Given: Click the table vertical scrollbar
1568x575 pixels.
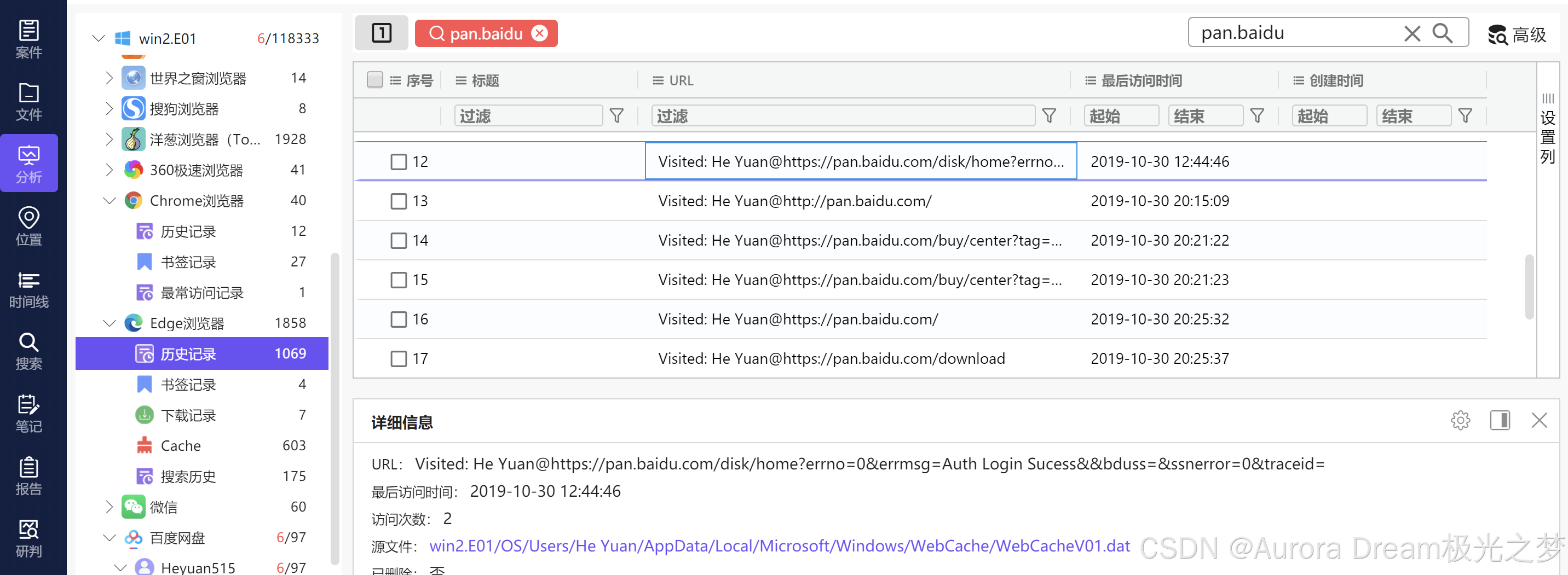Looking at the screenshot, I should (x=1529, y=286).
